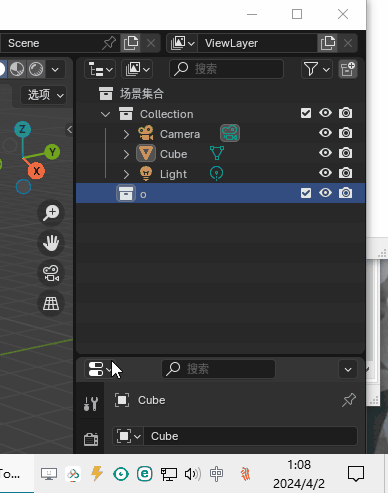The width and height of the screenshot is (388, 493).
Task: Uncheck the Collection exclude checkbox
Action: [306, 113]
